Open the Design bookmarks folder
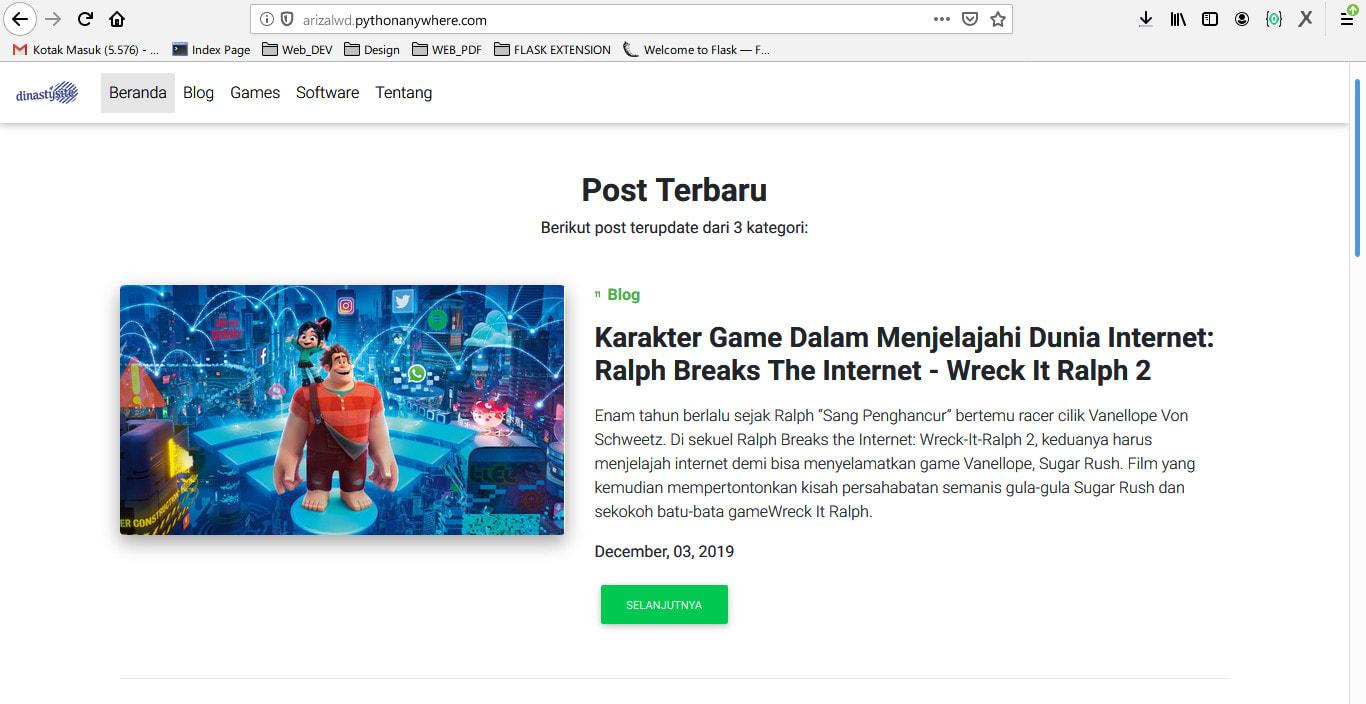 click(372, 49)
